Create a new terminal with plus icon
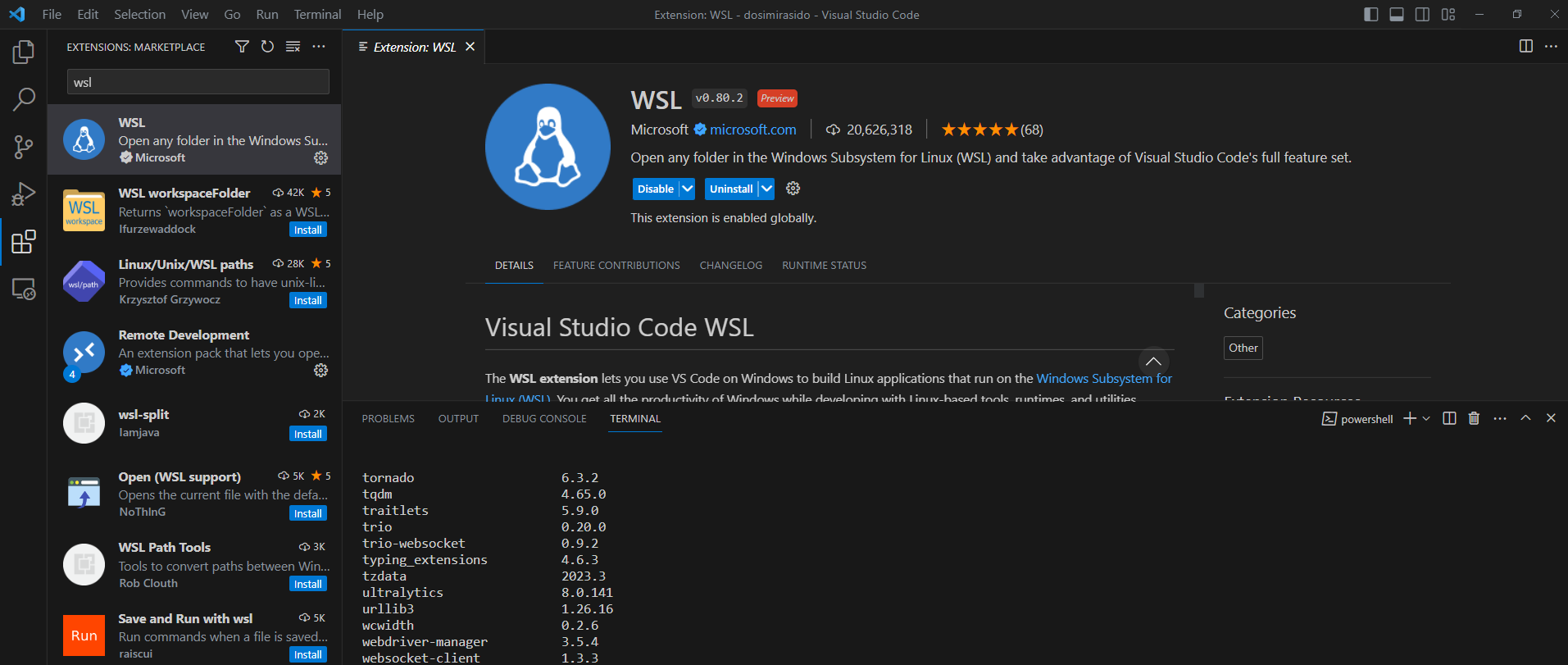The image size is (1568, 665). point(1410,418)
